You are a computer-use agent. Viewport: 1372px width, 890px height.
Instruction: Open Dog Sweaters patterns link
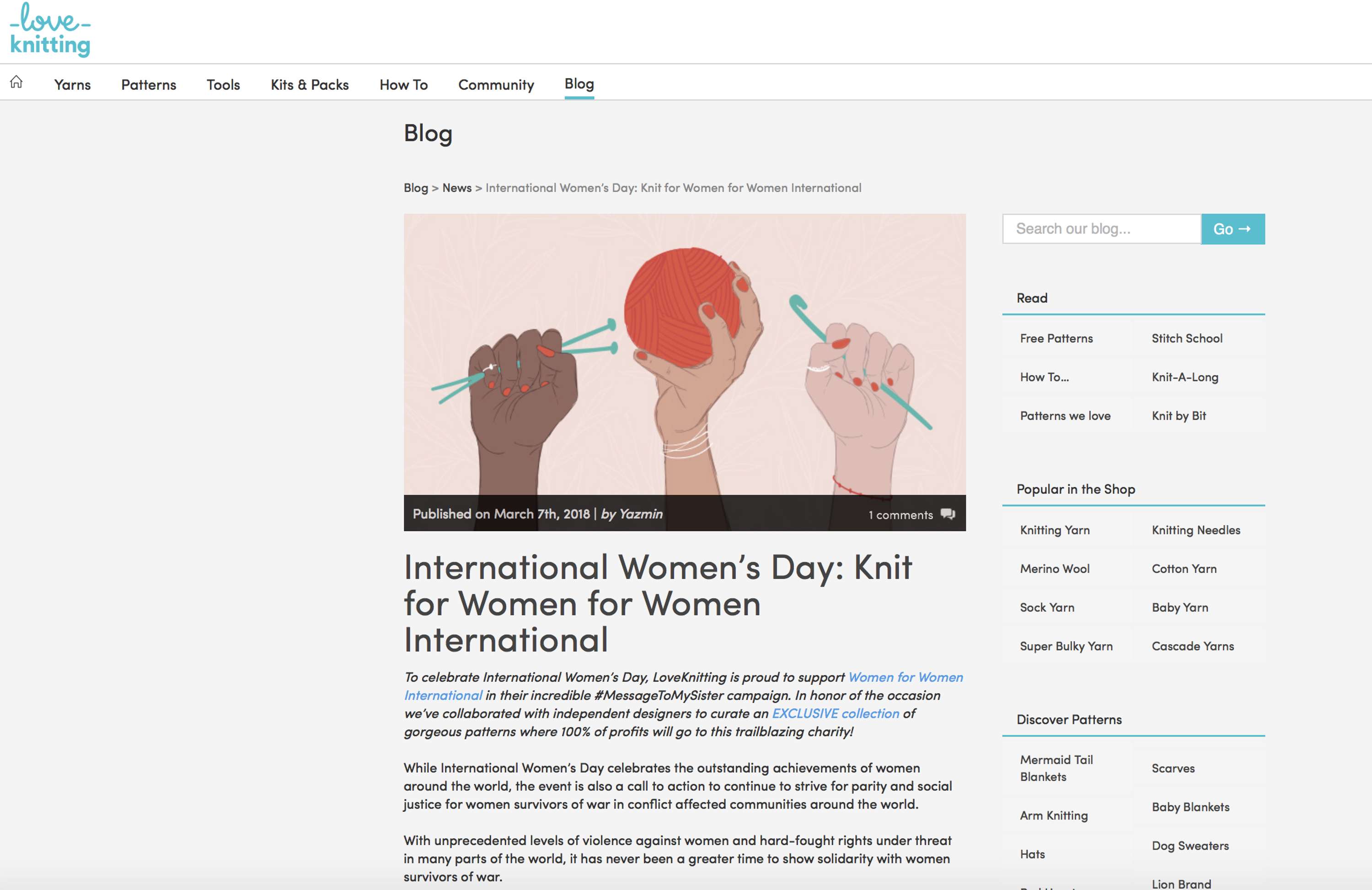(x=1190, y=846)
